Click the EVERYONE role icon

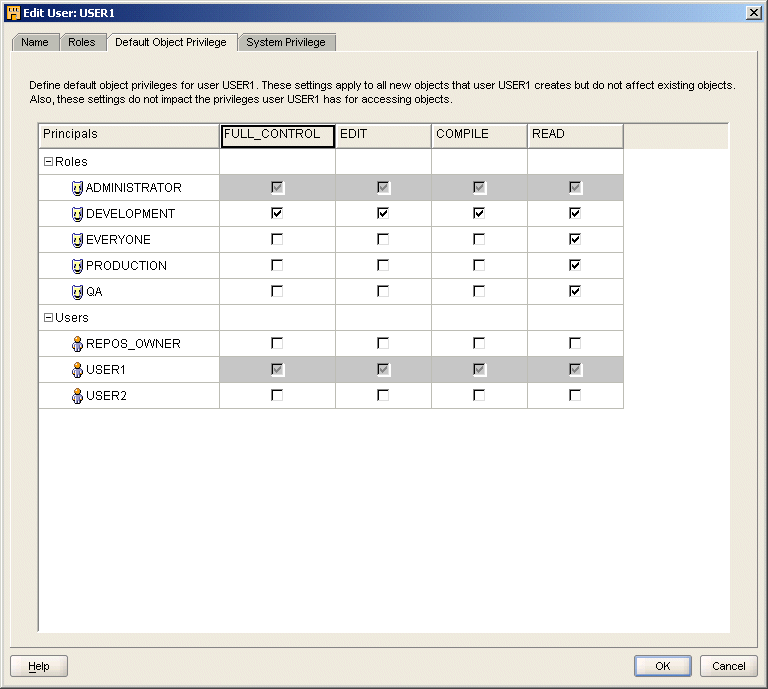tap(77, 240)
